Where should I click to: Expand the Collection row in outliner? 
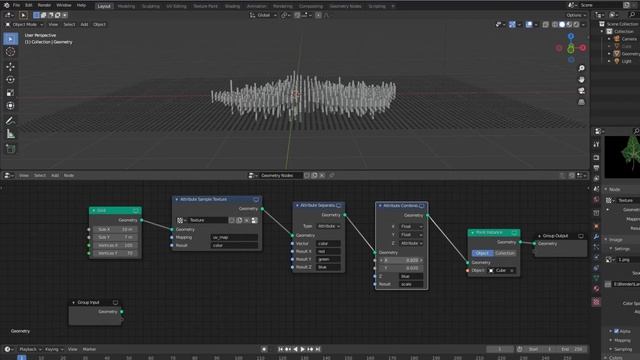click(602, 31)
